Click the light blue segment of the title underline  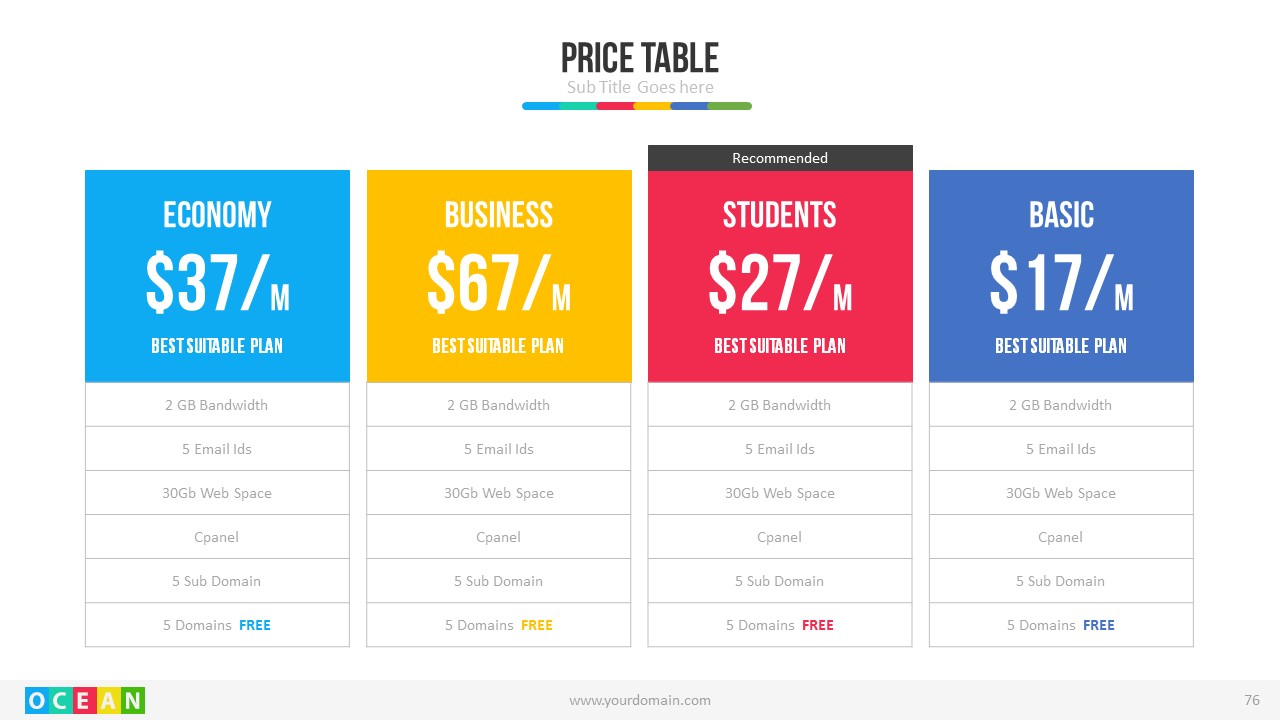point(540,106)
